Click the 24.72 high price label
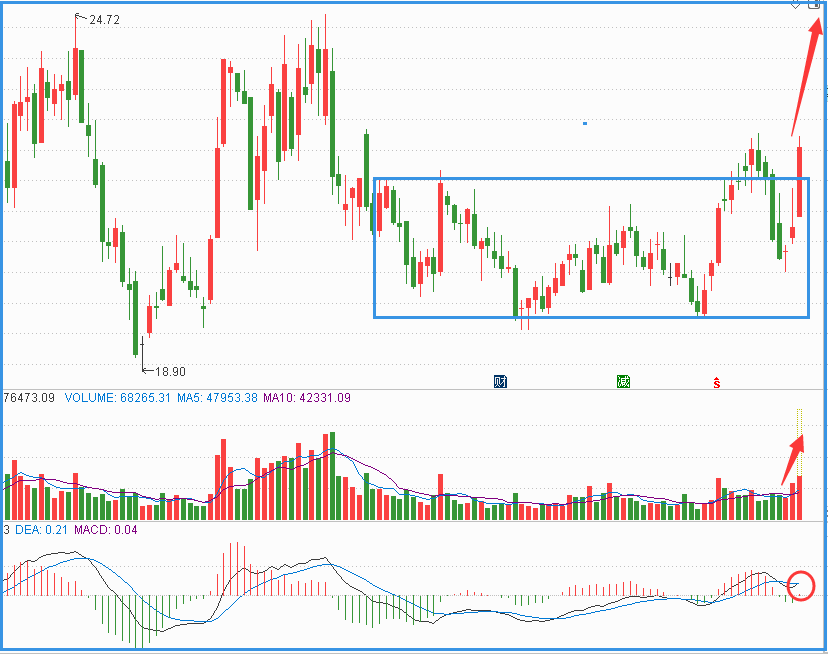 tap(105, 20)
